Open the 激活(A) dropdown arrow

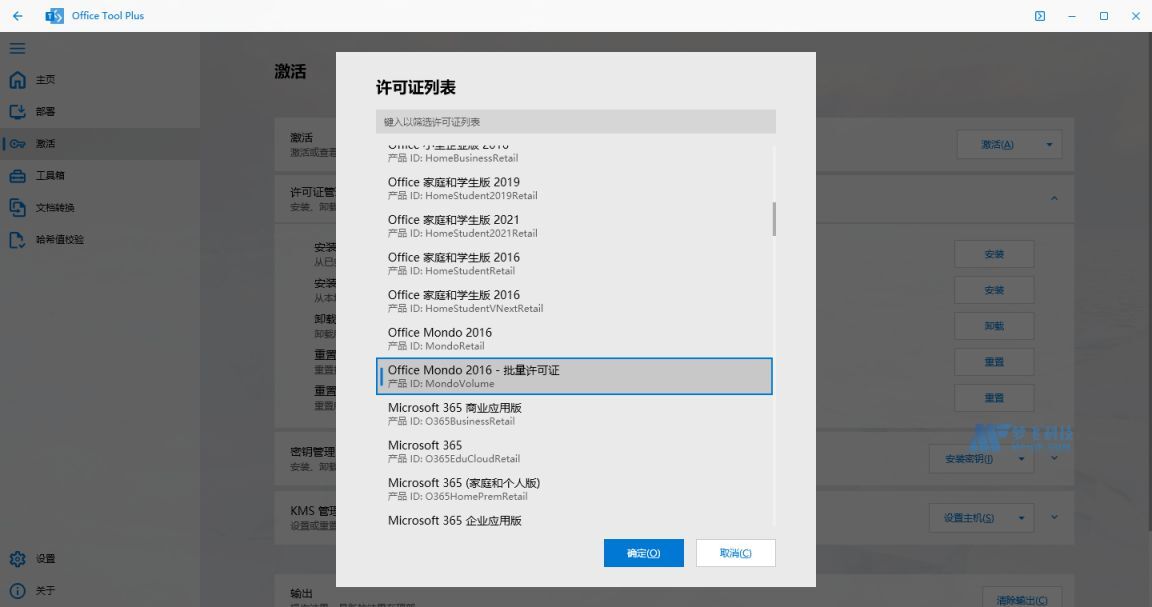tap(1047, 144)
